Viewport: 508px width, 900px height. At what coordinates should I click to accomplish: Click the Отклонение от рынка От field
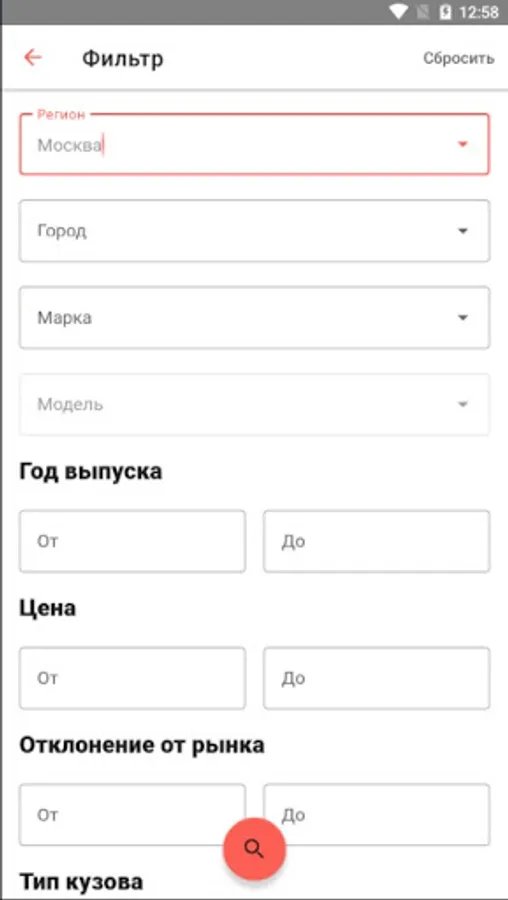pos(133,814)
